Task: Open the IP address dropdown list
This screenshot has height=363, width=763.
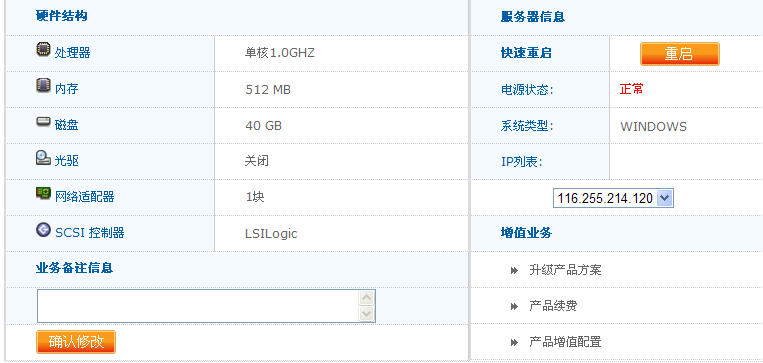Action: [613, 198]
